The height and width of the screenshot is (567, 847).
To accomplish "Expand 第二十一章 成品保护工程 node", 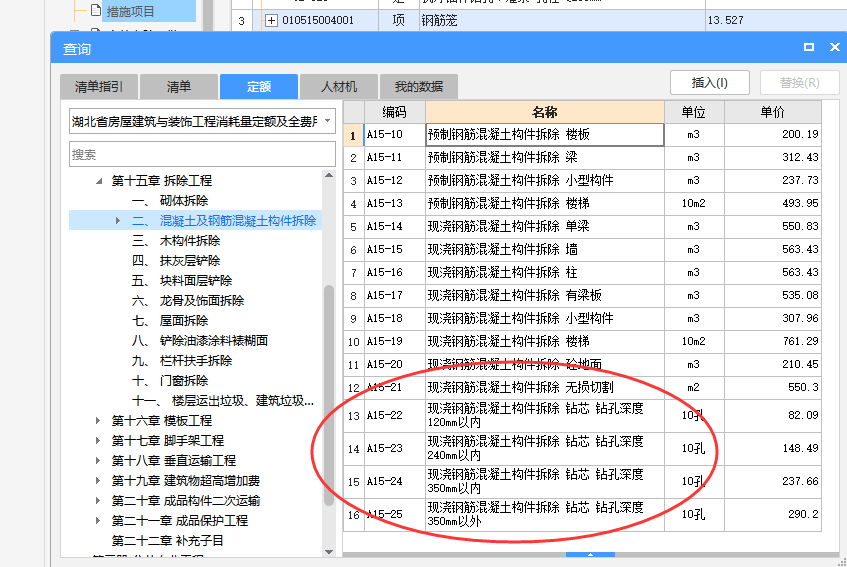I will (x=98, y=521).
